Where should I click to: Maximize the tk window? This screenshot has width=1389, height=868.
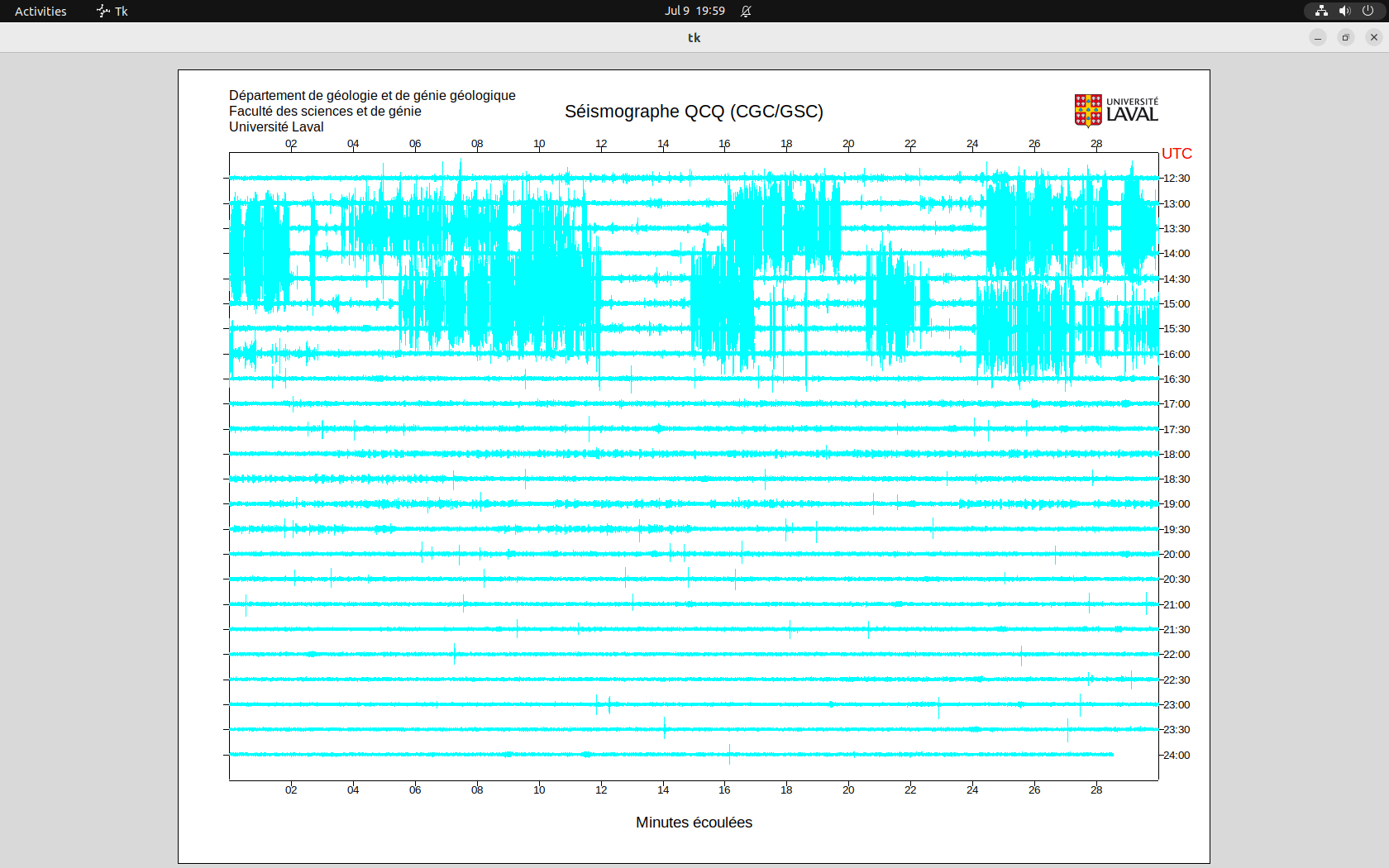click(1346, 37)
